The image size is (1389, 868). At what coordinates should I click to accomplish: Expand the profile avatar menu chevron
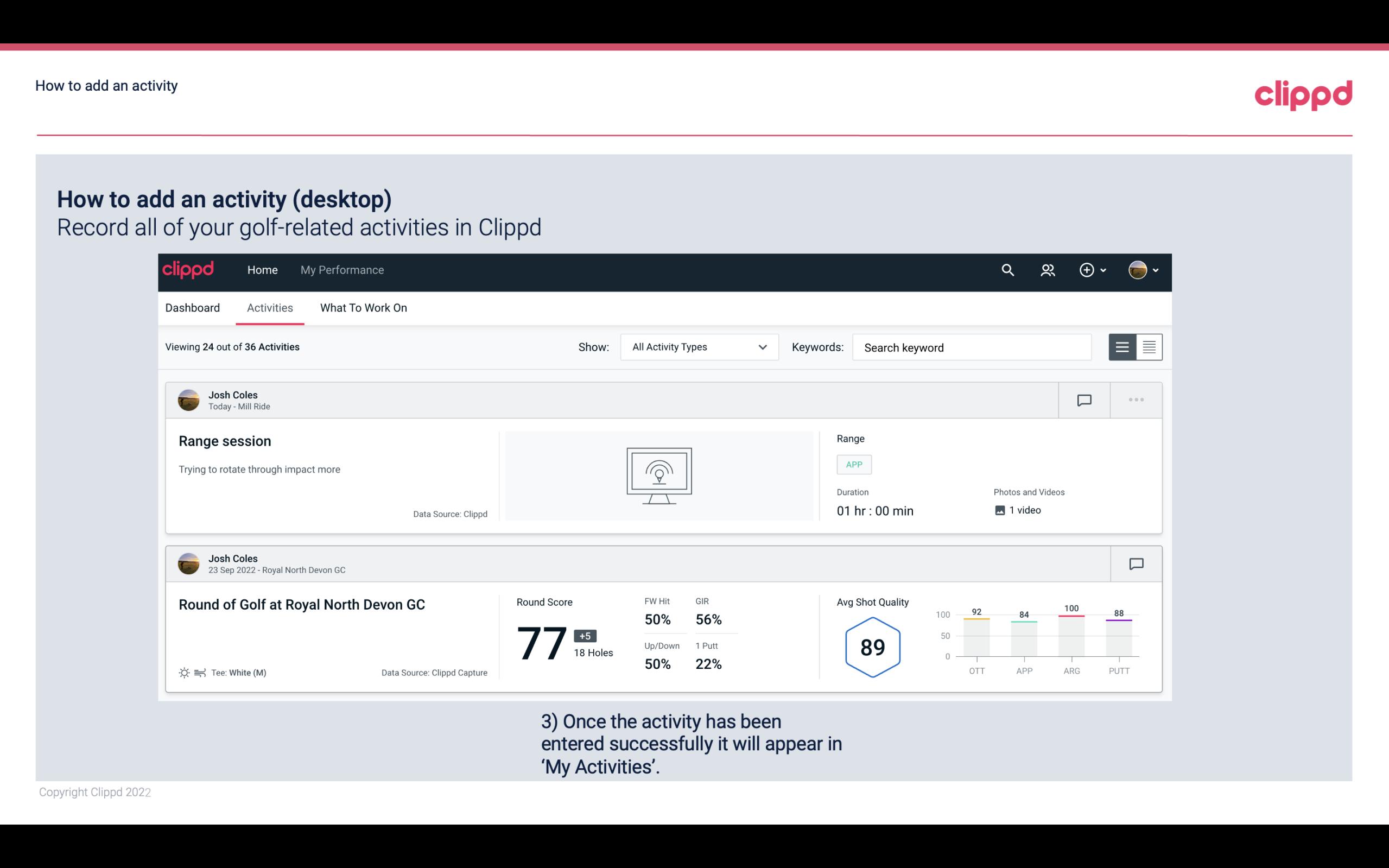(1156, 270)
